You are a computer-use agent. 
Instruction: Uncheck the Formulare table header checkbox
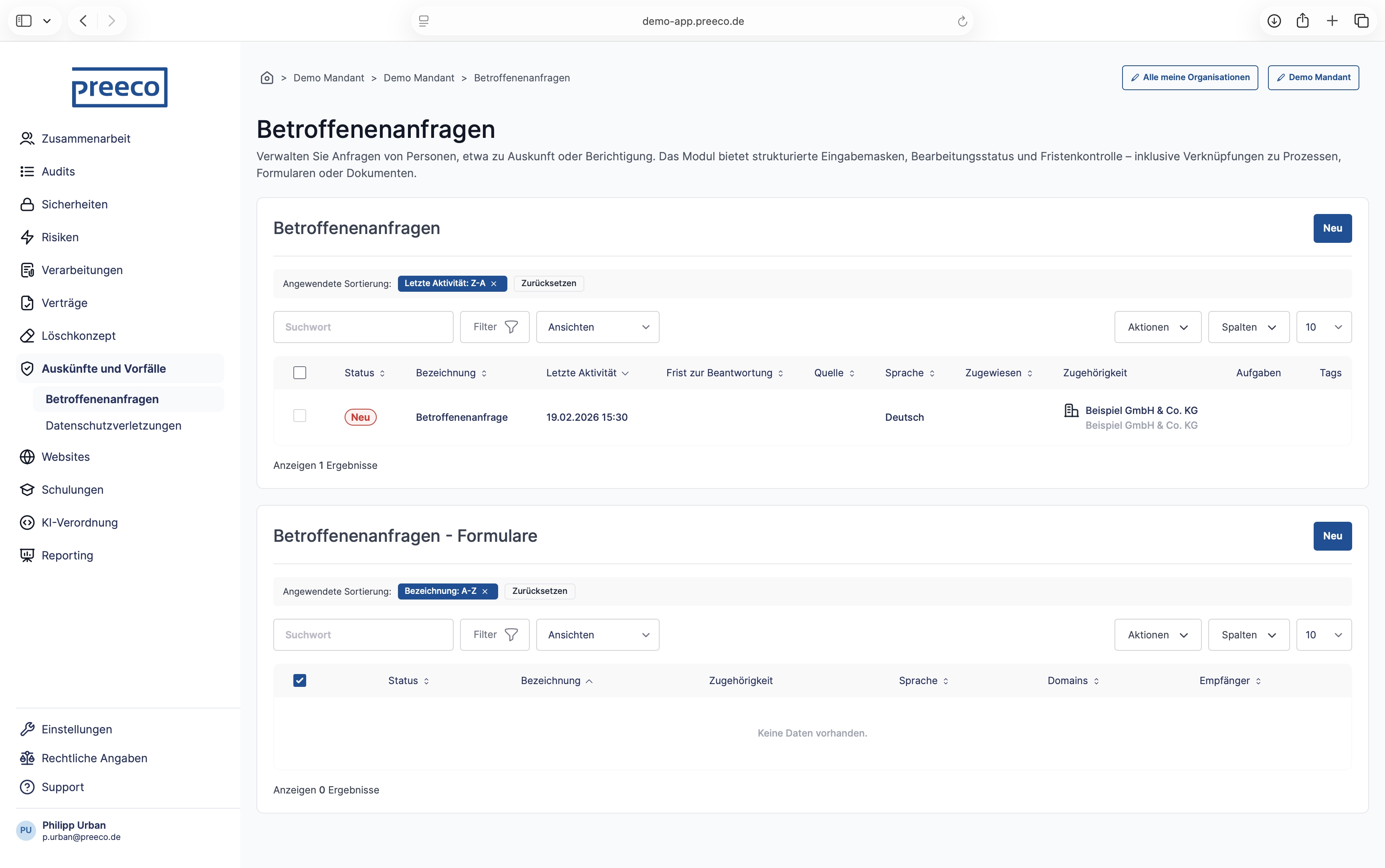(300, 680)
